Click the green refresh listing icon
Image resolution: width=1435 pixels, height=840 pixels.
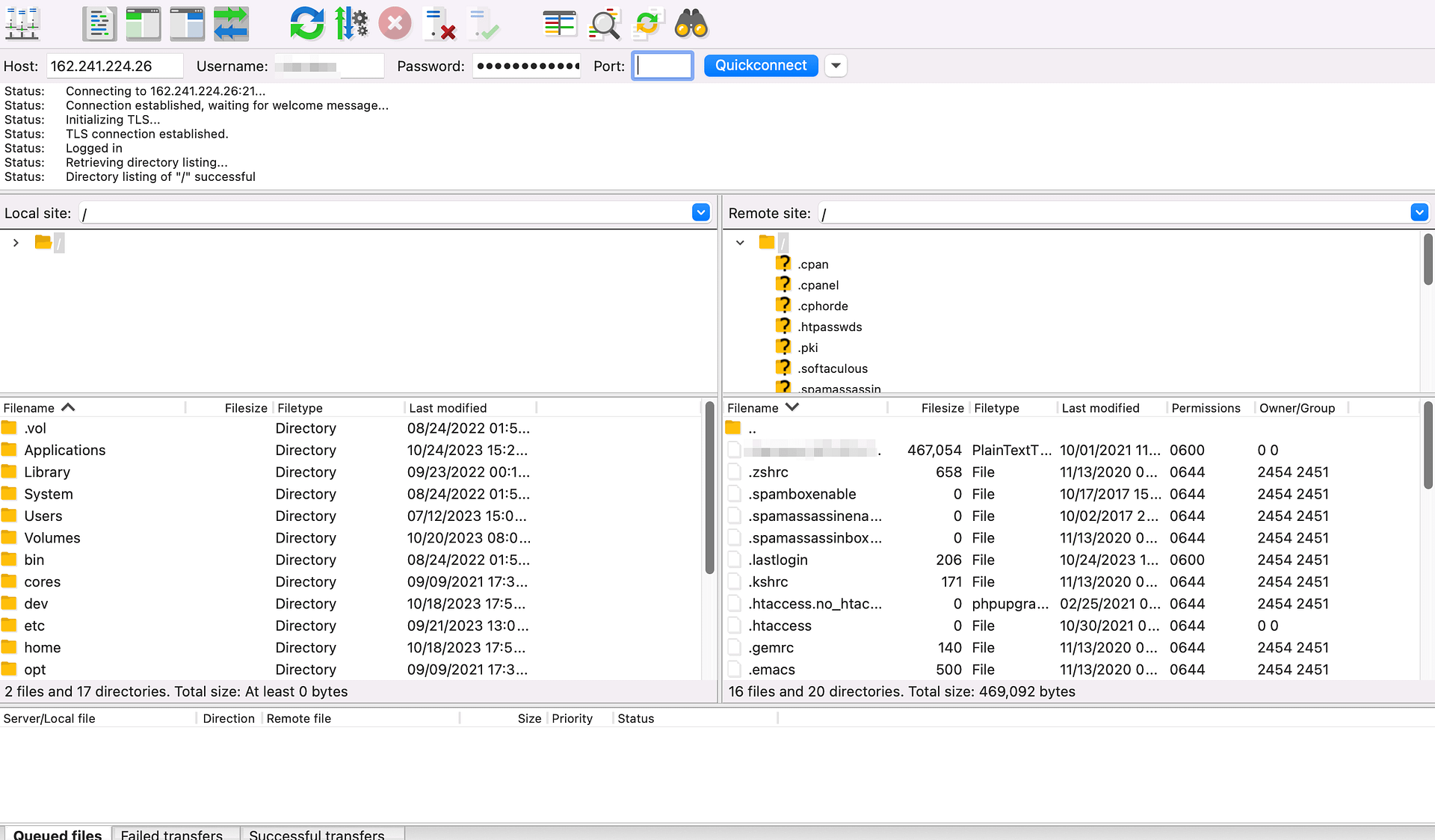coord(306,24)
